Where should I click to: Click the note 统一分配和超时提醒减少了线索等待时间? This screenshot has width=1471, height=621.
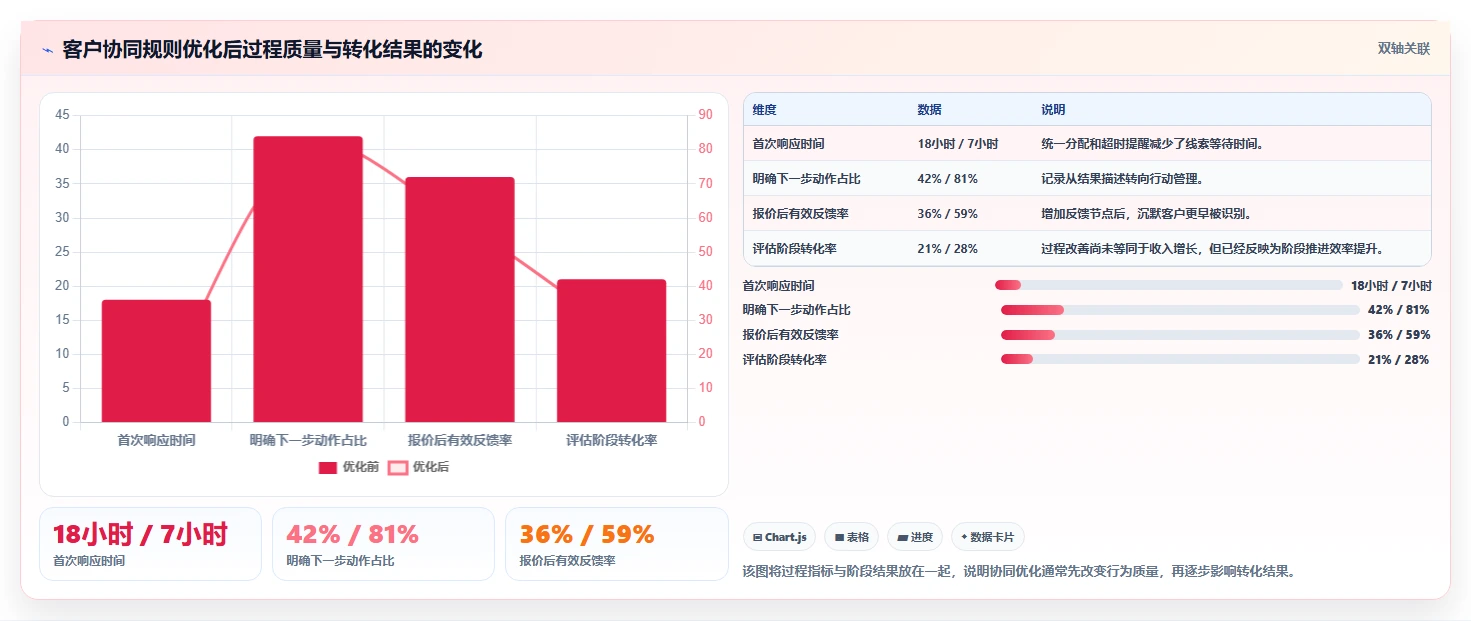pos(1152,144)
